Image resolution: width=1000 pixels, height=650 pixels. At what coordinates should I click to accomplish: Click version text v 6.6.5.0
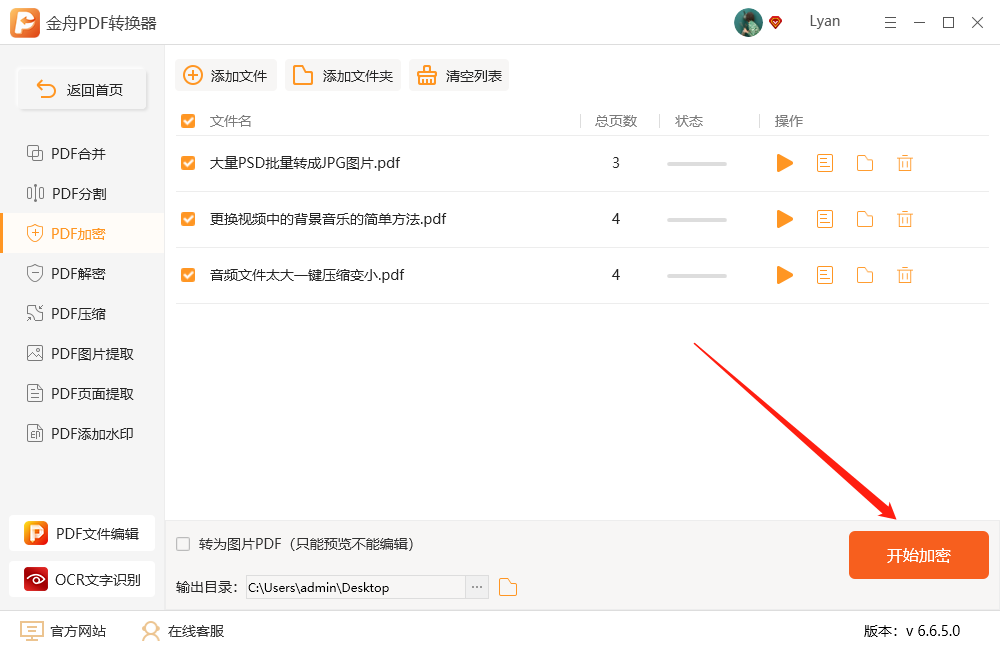pyautogui.click(x=932, y=631)
